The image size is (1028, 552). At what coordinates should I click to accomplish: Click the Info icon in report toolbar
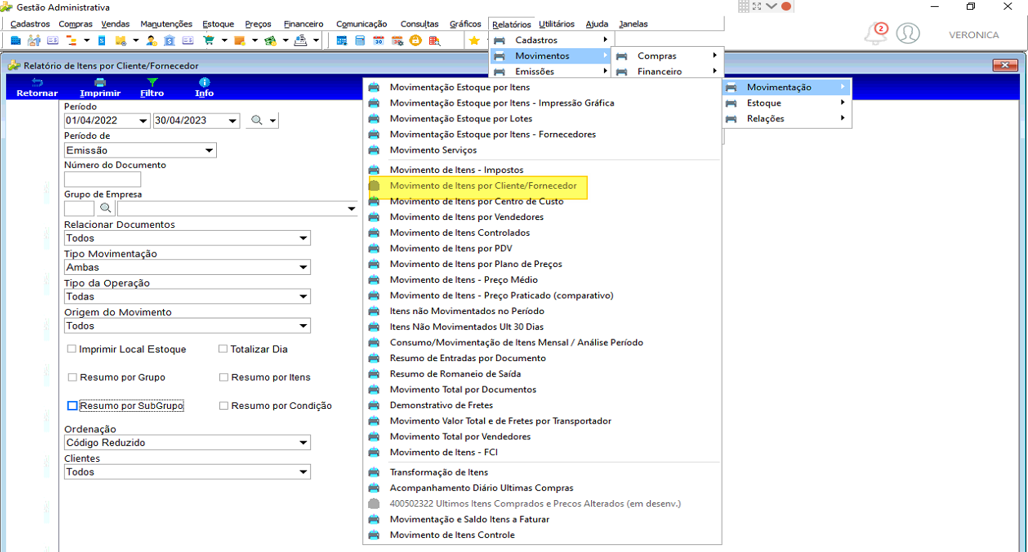point(204,87)
